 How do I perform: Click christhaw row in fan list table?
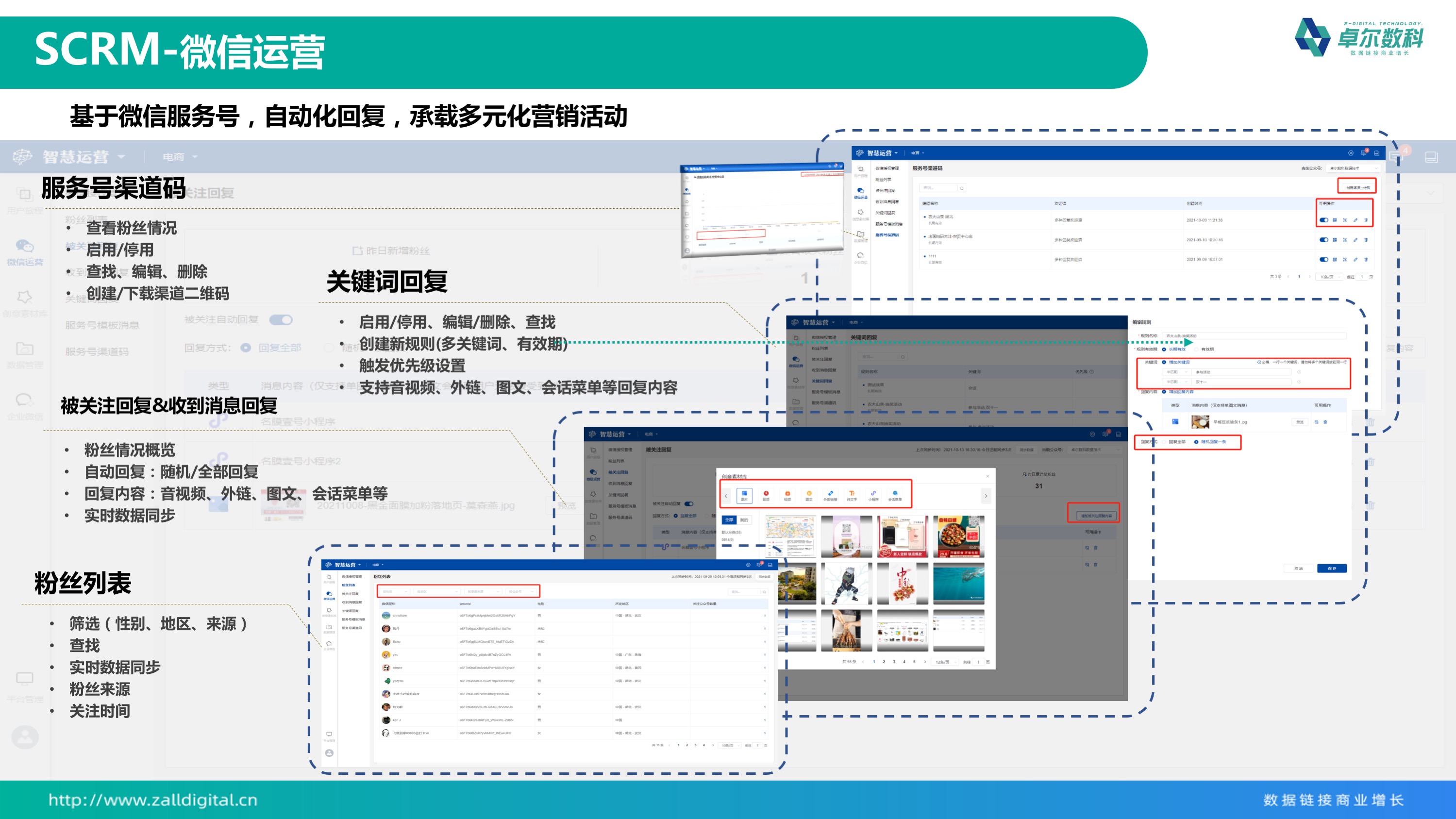(x=574, y=615)
